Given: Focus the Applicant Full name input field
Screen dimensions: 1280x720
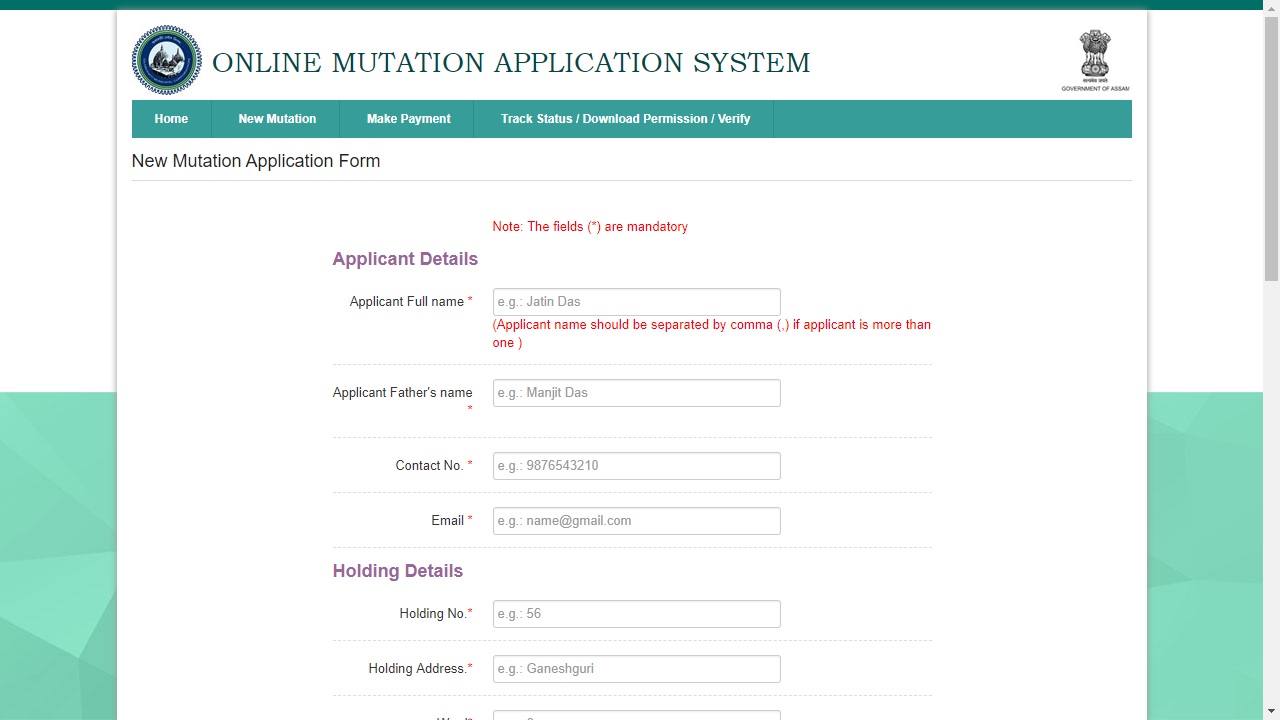Looking at the screenshot, I should tap(636, 302).
